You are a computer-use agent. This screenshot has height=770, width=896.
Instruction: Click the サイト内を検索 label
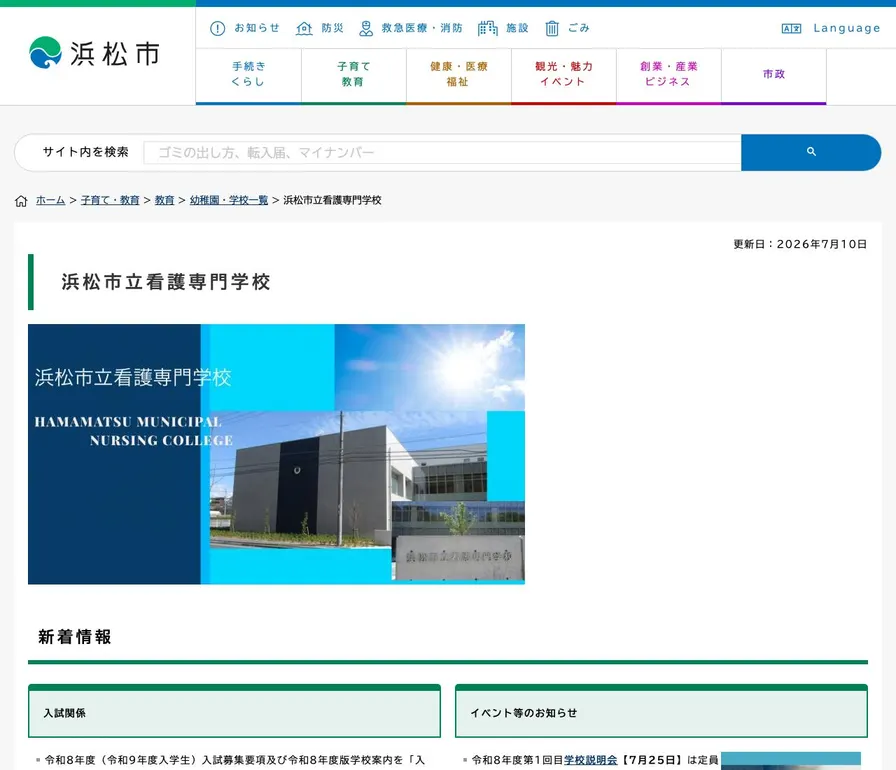(x=85, y=152)
